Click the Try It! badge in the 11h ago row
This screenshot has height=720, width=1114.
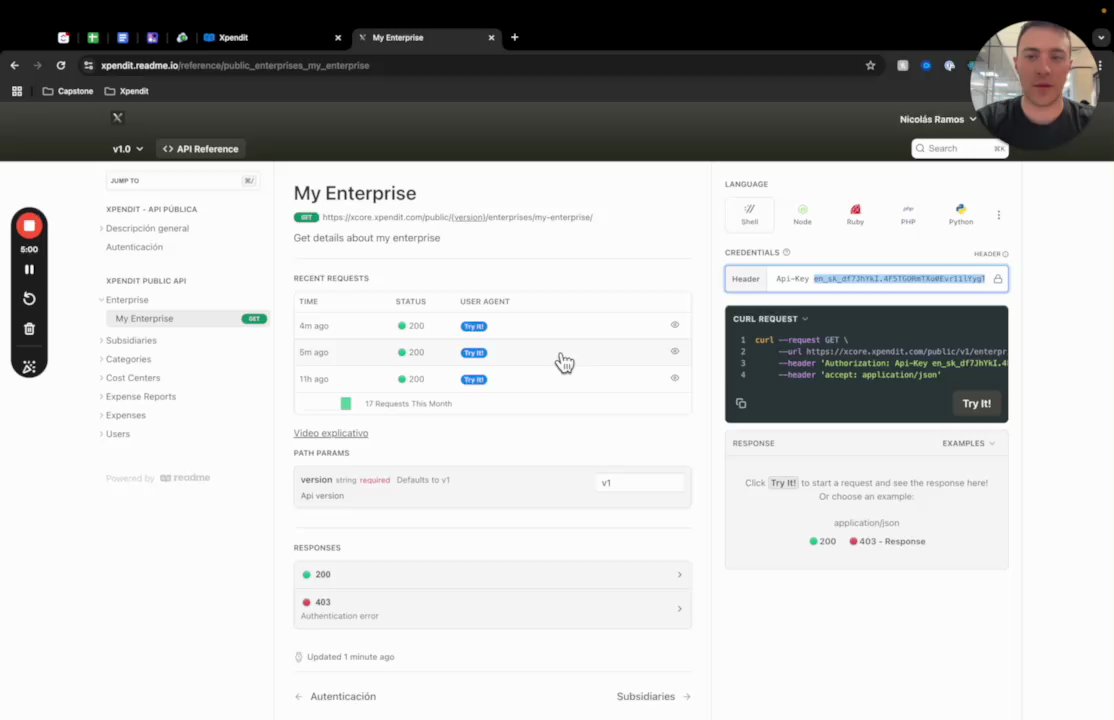coord(474,380)
